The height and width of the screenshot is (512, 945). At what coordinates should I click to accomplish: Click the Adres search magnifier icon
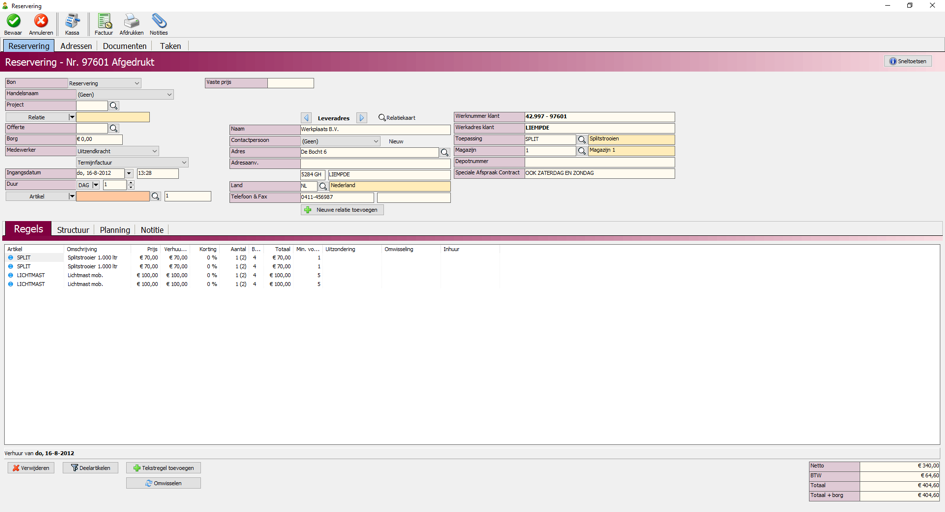coord(445,152)
